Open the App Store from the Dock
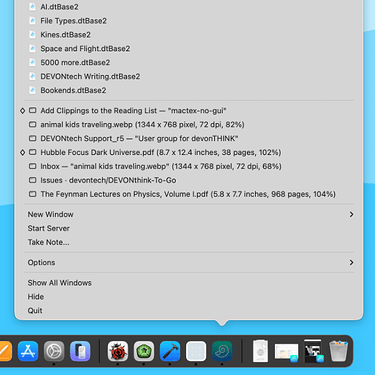The width and height of the screenshot is (375, 375). (x=28, y=351)
